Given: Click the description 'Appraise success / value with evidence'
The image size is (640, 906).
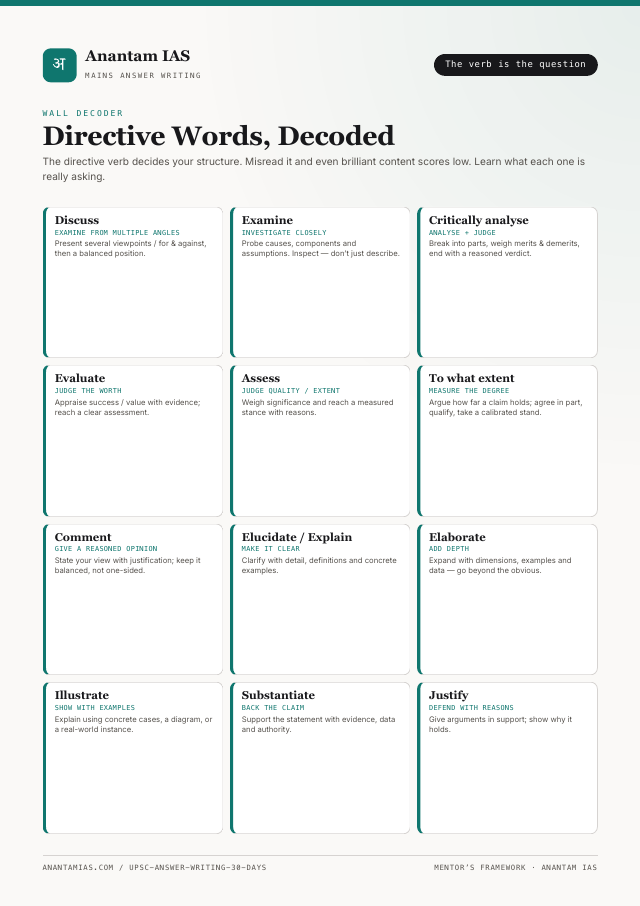Looking at the screenshot, I should [128, 407].
